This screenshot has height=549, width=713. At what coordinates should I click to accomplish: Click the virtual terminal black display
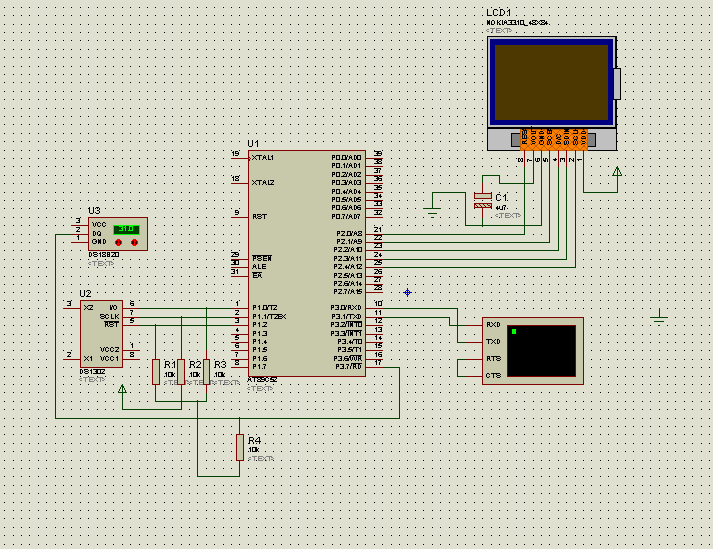coord(541,351)
